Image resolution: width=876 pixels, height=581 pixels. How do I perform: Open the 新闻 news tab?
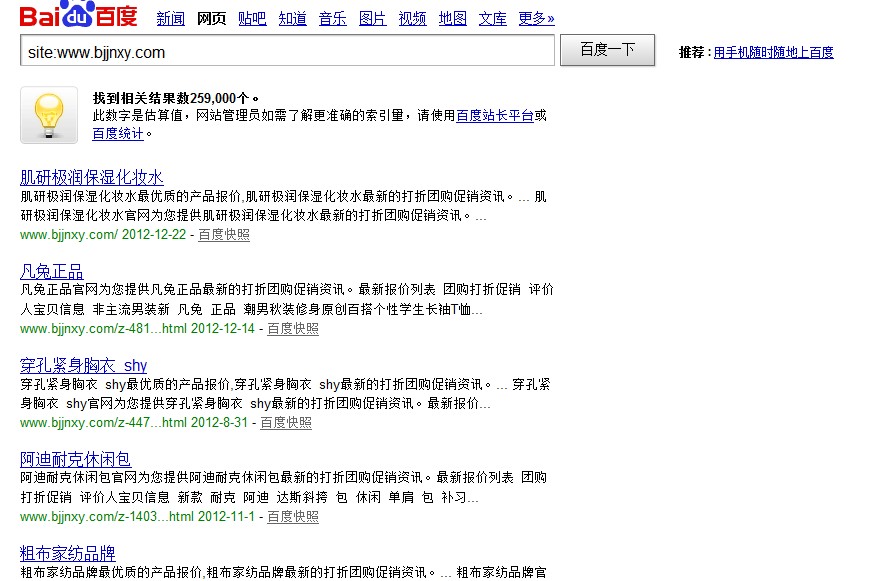pos(171,18)
